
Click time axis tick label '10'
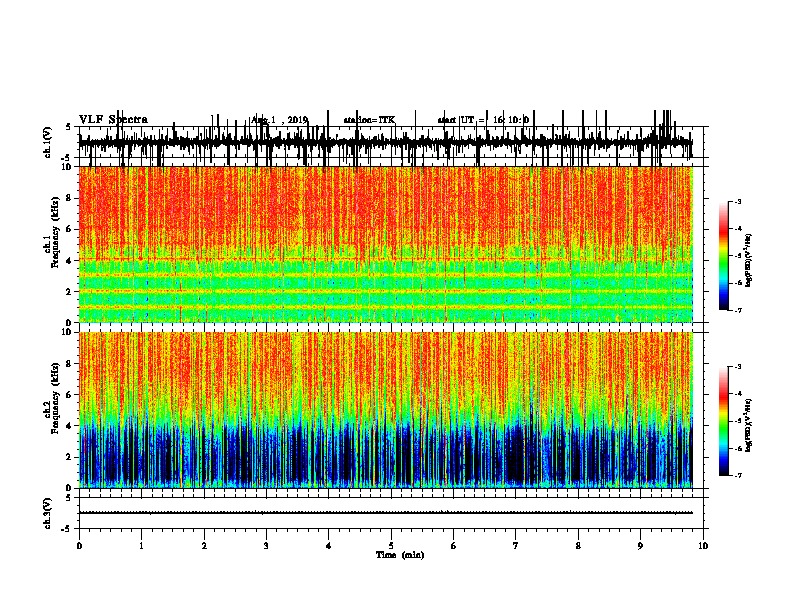pyautogui.click(x=703, y=546)
